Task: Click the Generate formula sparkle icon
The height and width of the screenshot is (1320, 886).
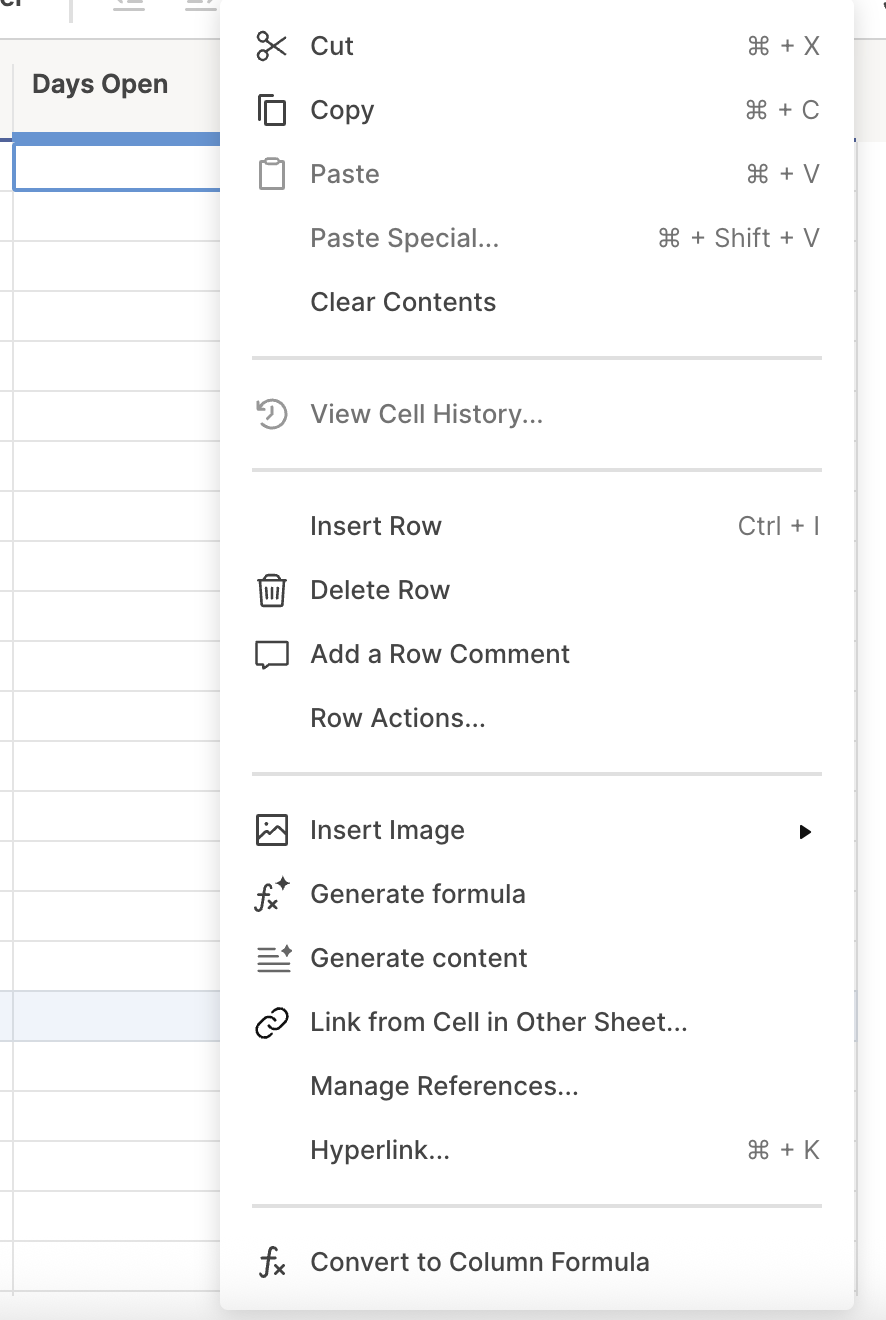Action: pyautogui.click(x=272, y=894)
